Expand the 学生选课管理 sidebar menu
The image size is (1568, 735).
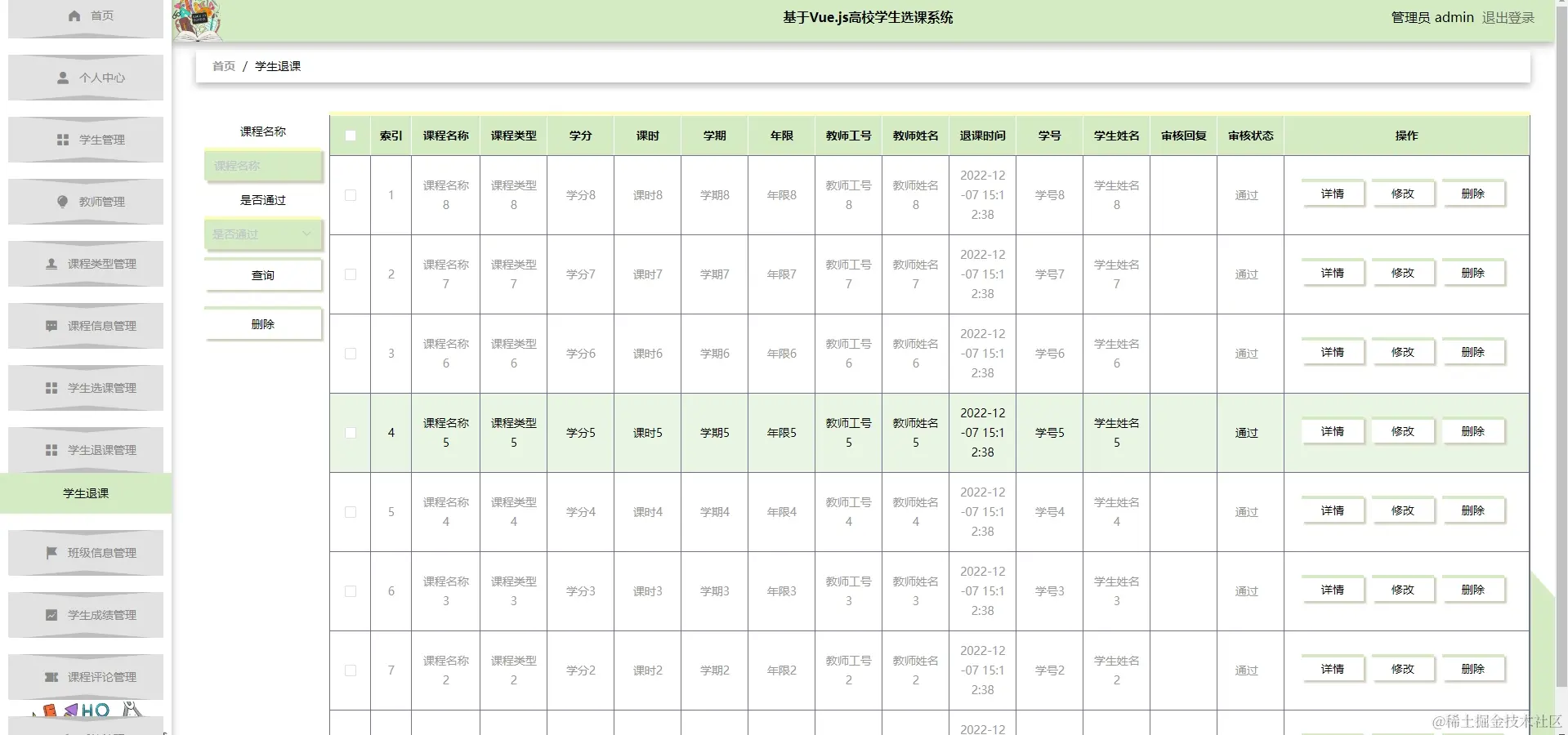[x=86, y=388]
